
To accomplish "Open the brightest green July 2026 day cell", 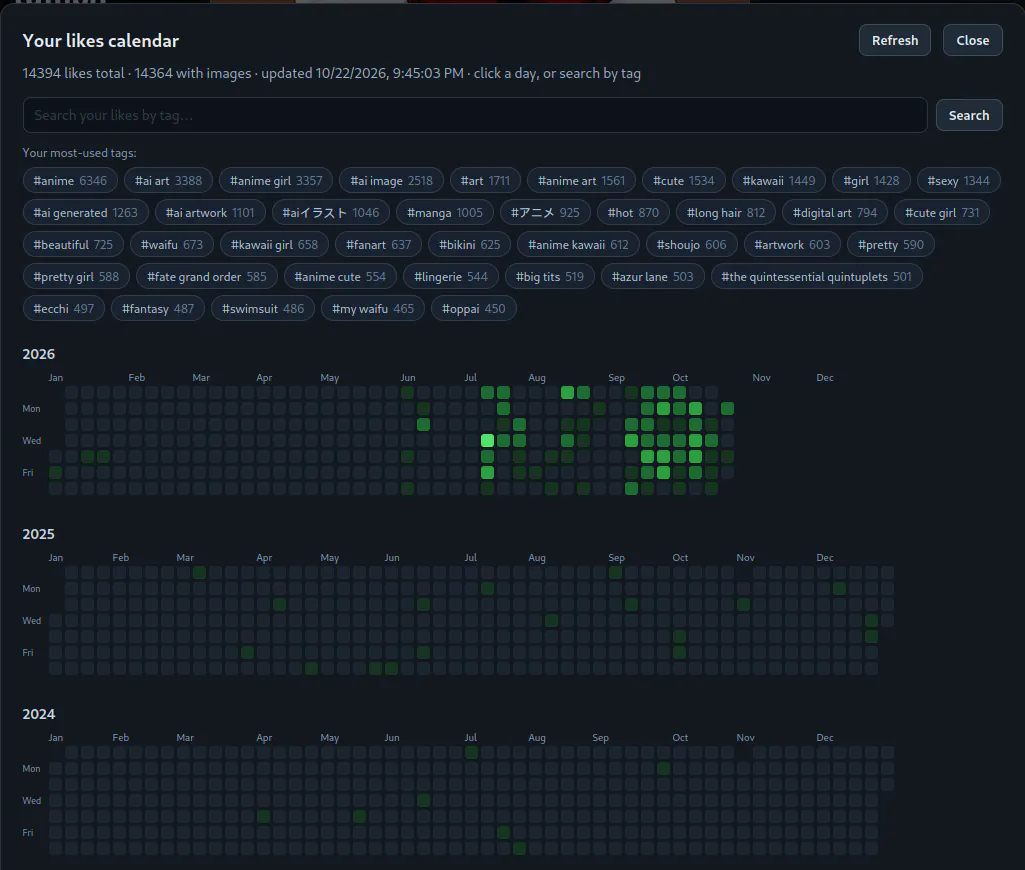I will tap(487, 441).
